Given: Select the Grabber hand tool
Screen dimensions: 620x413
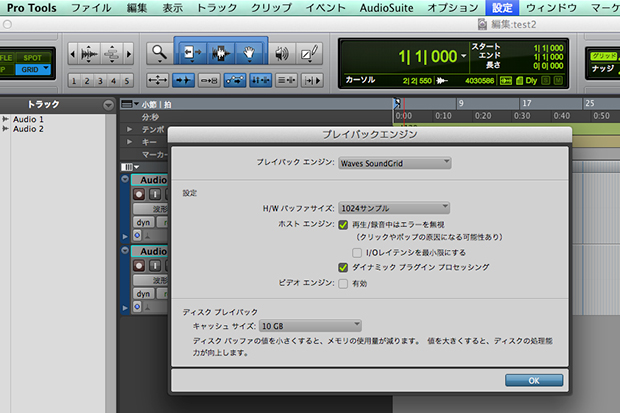Looking at the screenshot, I should (x=249, y=53).
